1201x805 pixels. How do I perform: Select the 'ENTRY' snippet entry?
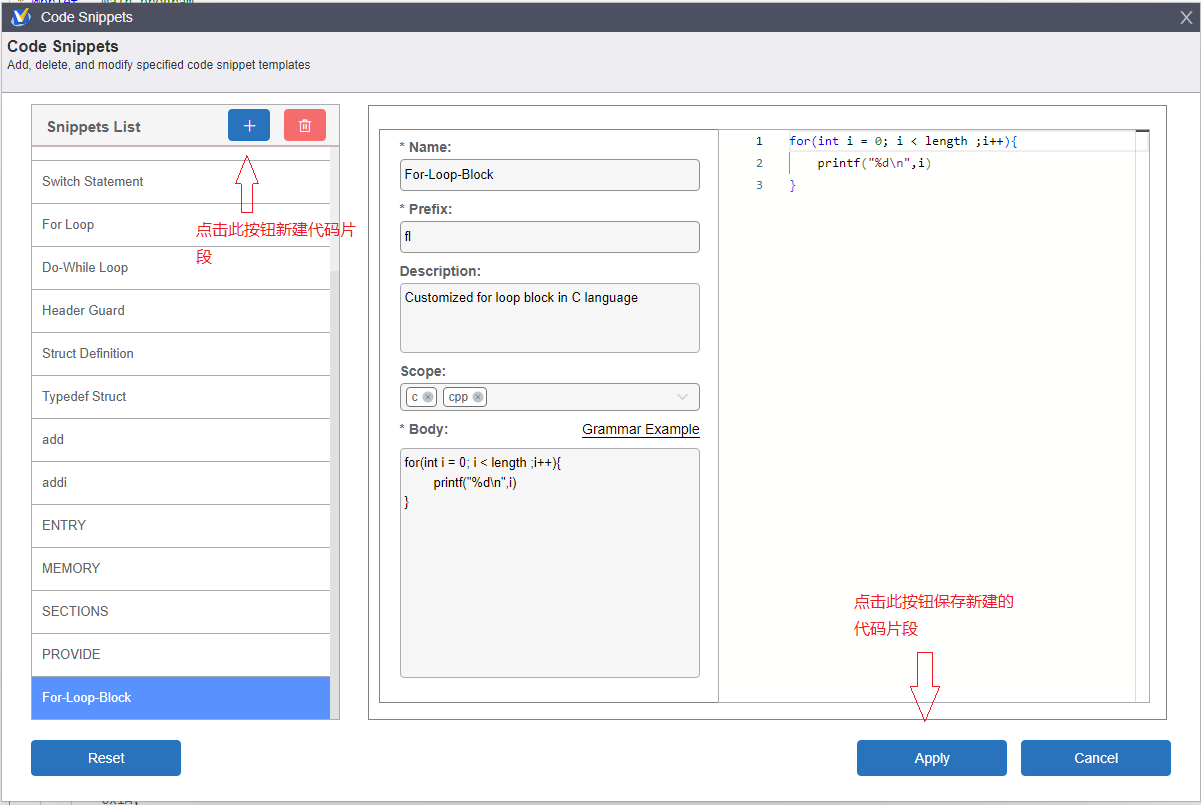point(181,525)
